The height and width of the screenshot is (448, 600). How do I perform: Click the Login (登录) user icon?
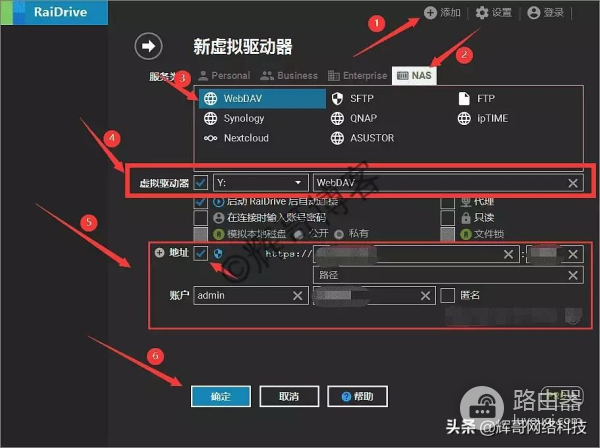coord(533,13)
